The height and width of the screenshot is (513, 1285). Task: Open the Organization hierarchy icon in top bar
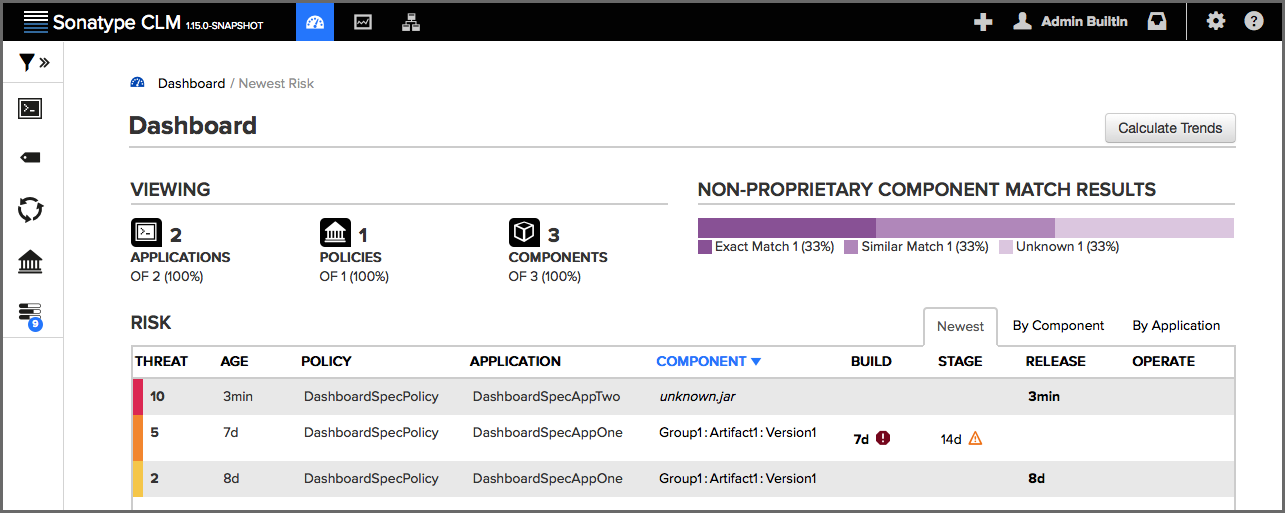[x=411, y=21]
